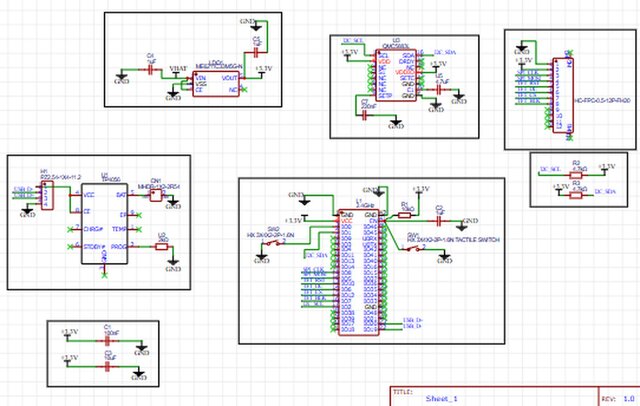The image size is (640, 406).
Task: Click the I2C_SCL net label above the magnetometer
Action: pos(353,41)
